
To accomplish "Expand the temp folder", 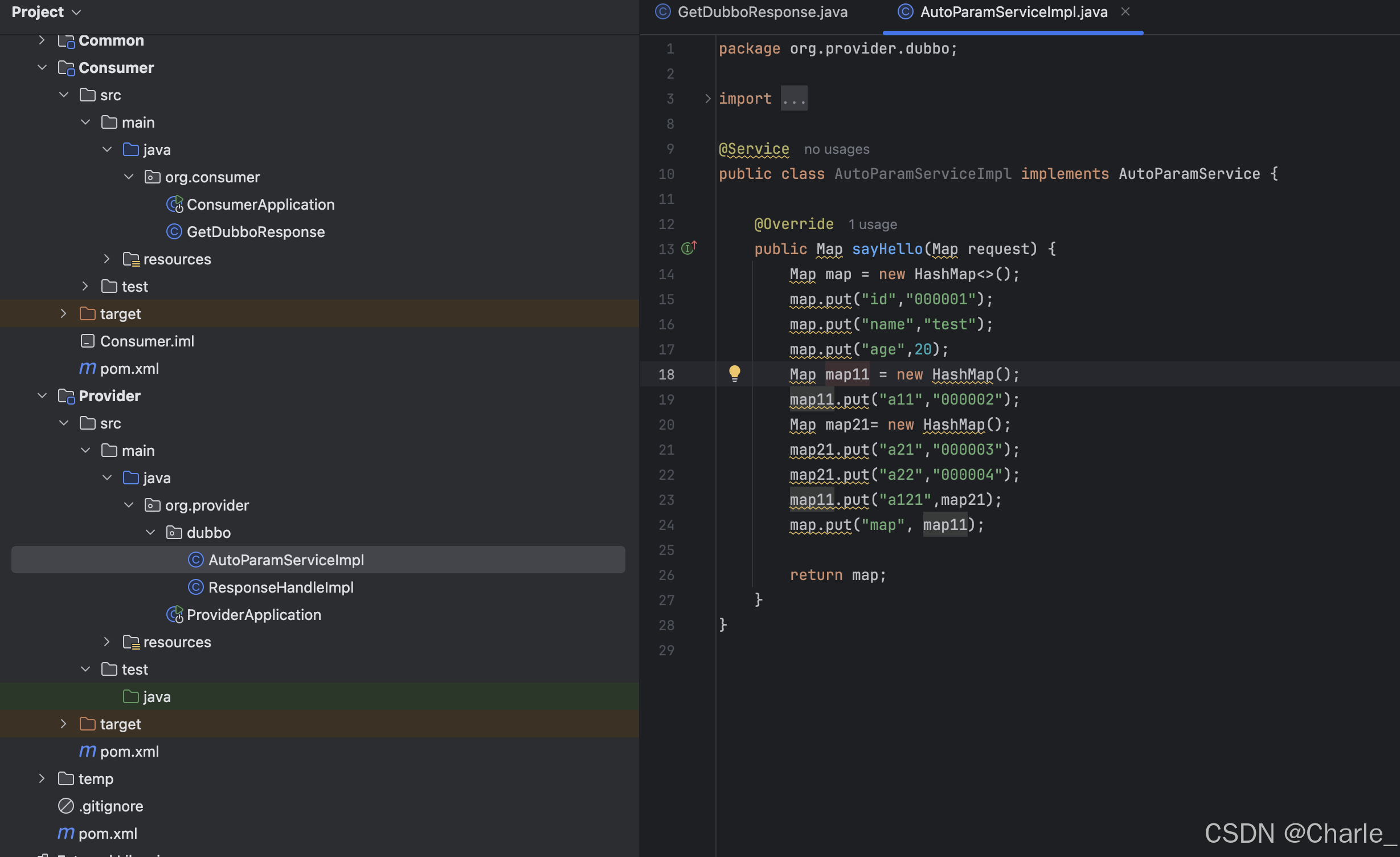I will (42, 779).
